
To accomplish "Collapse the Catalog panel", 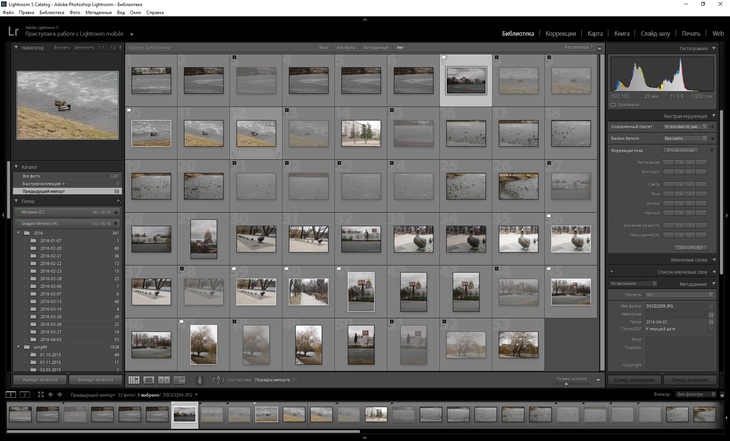I will point(17,167).
